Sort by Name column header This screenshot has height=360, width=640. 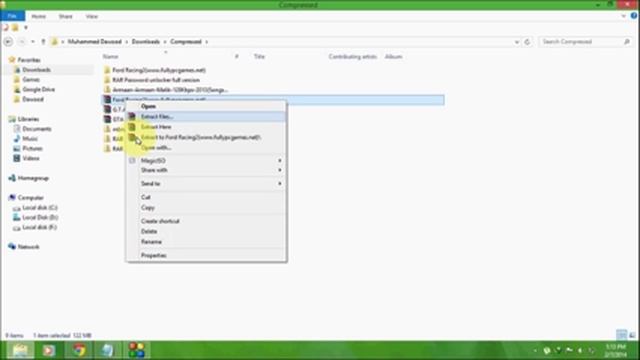(110, 57)
